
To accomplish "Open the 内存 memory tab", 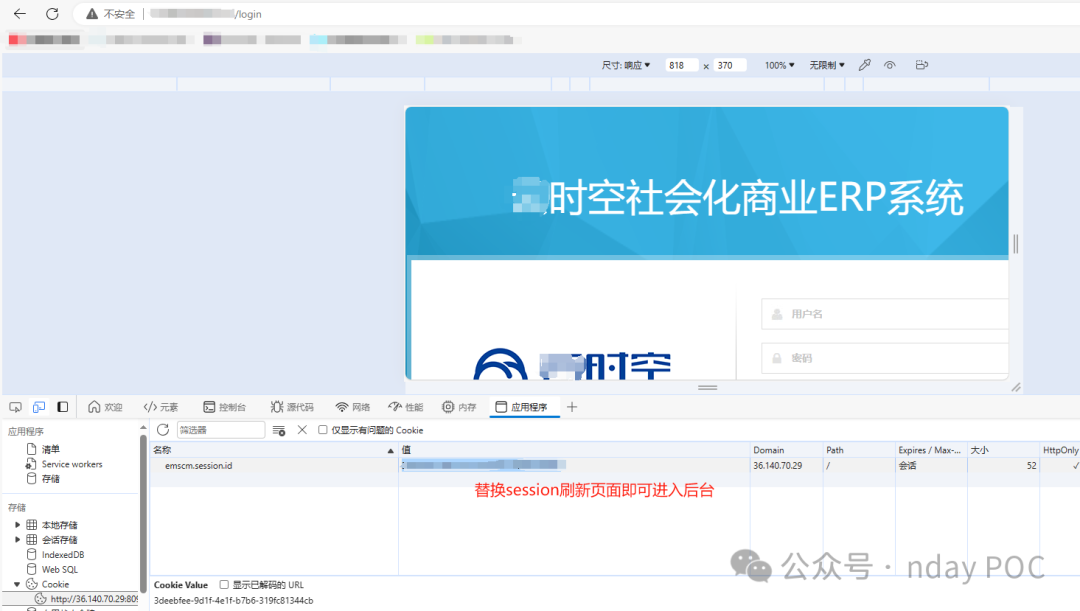I will coord(459,407).
